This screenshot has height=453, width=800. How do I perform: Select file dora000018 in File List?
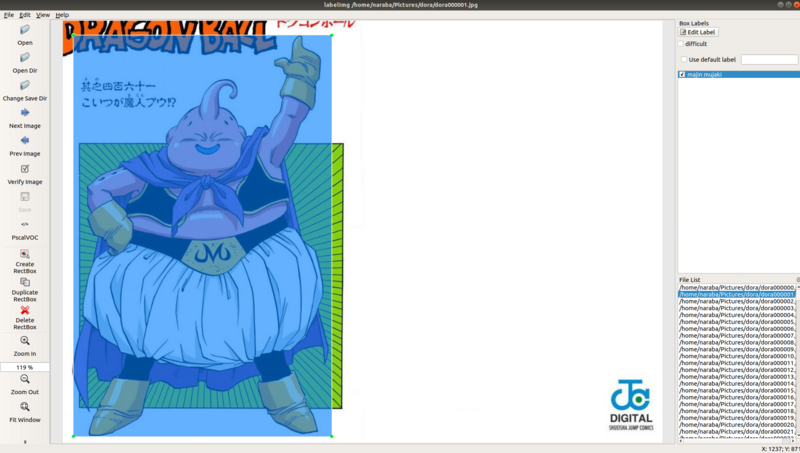pyautogui.click(x=737, y=411)
